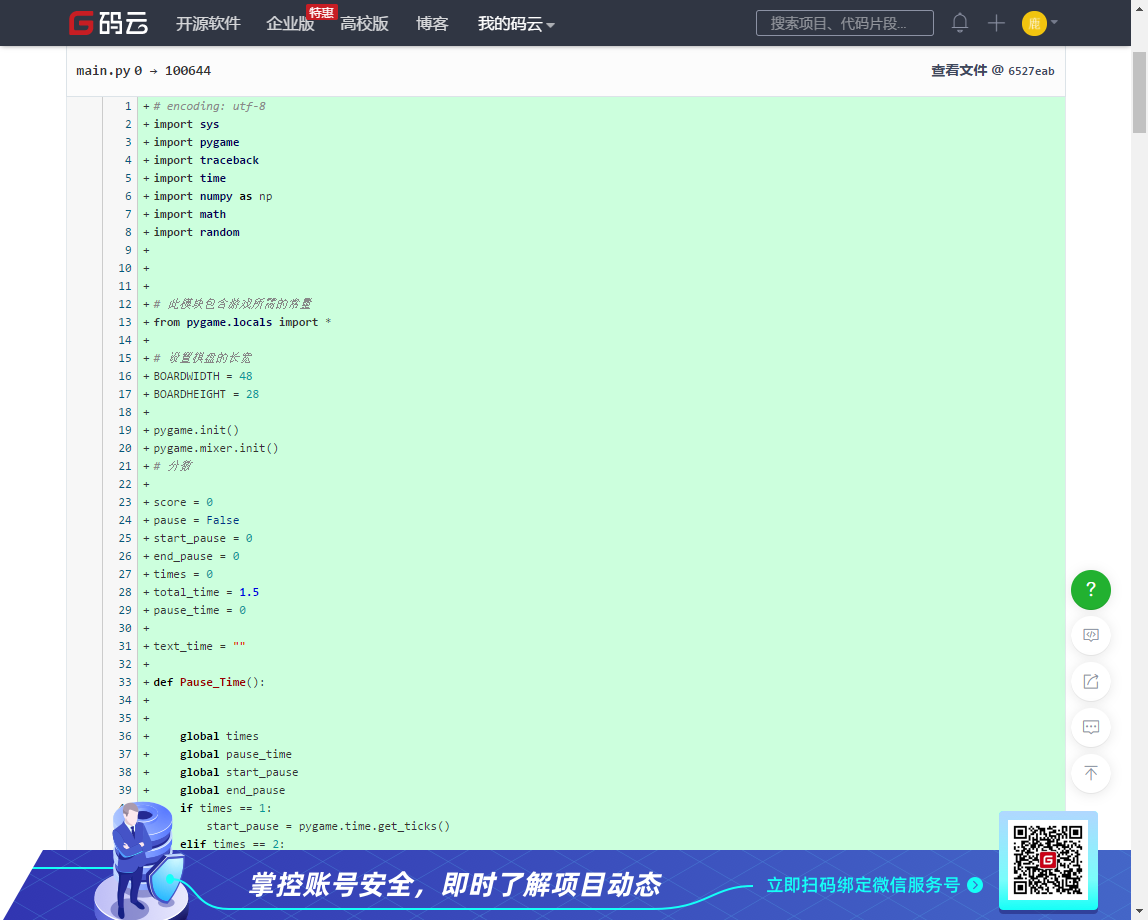
Task: Click the 立即扫码绑定微信服务号 link
Action: tap(862, 885)
